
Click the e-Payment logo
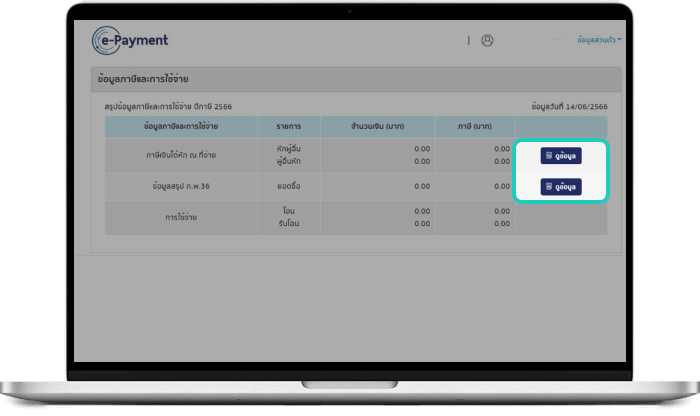pos(130,41)
